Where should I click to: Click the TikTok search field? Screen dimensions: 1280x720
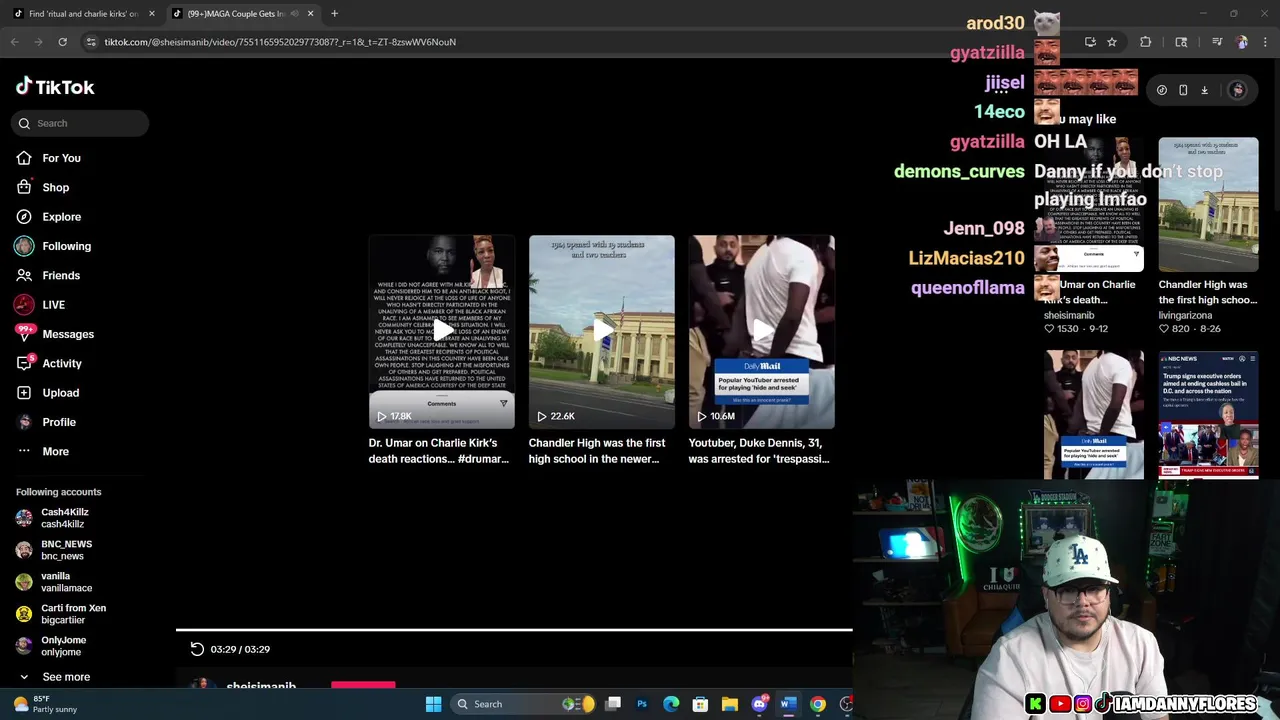click(80, 123)
